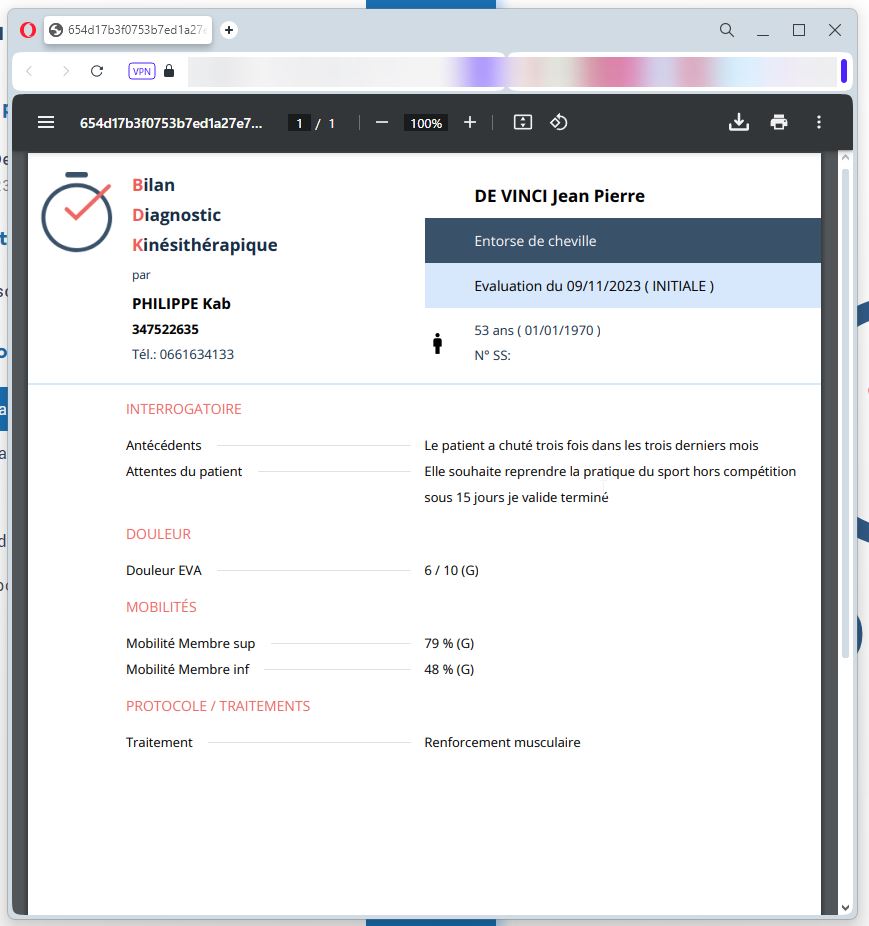Click the scrollbar down arrow
The width and height of the screenshot is (869, 926).
(x=845, y=908)
